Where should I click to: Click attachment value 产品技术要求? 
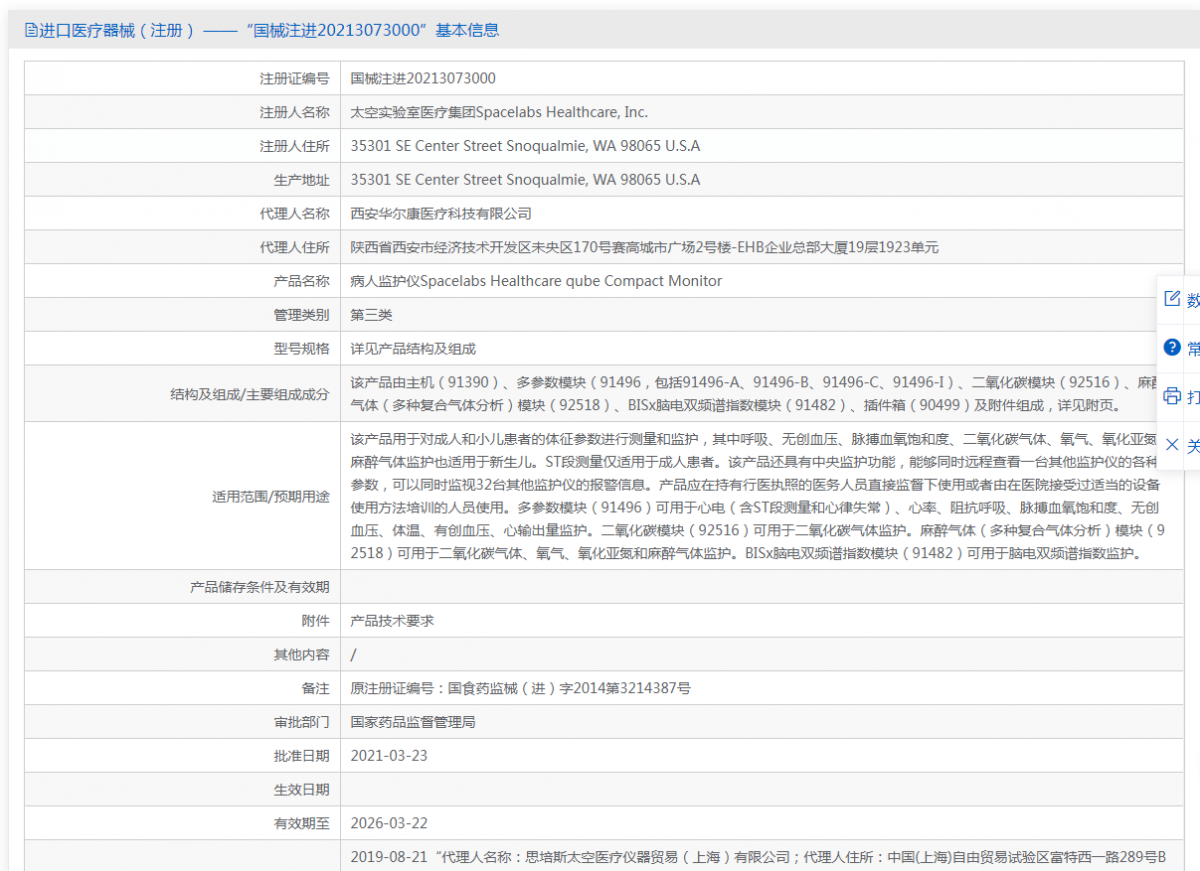click(x=392, y=621)
